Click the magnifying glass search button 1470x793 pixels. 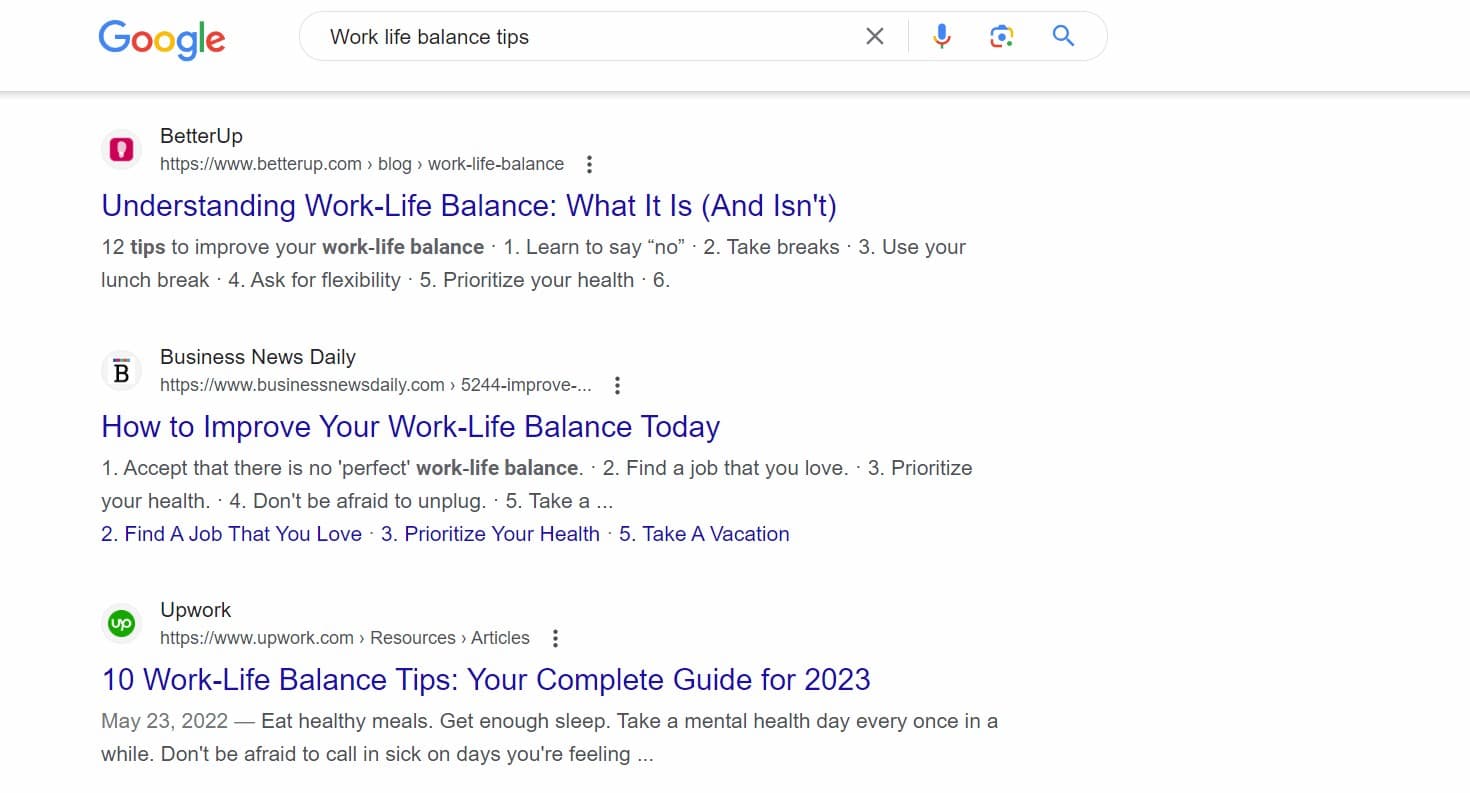(1063, 37)
